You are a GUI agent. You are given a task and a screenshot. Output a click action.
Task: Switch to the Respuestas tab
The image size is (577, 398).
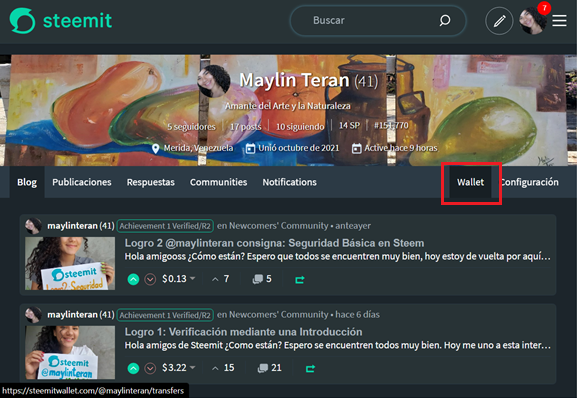tap(151, 182)
